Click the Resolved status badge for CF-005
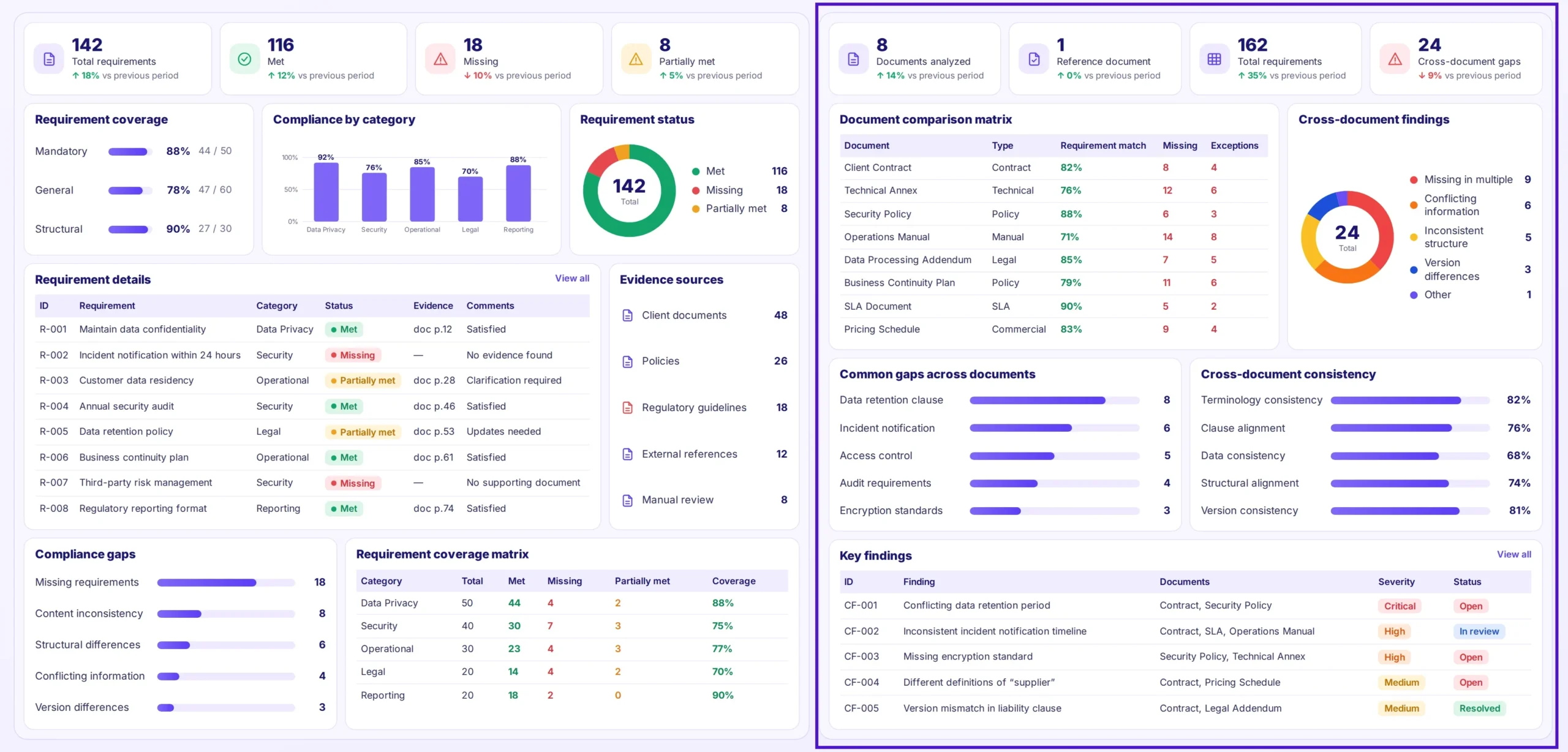The height and width of the screenshot is (752, 1568). point(1479,709)
